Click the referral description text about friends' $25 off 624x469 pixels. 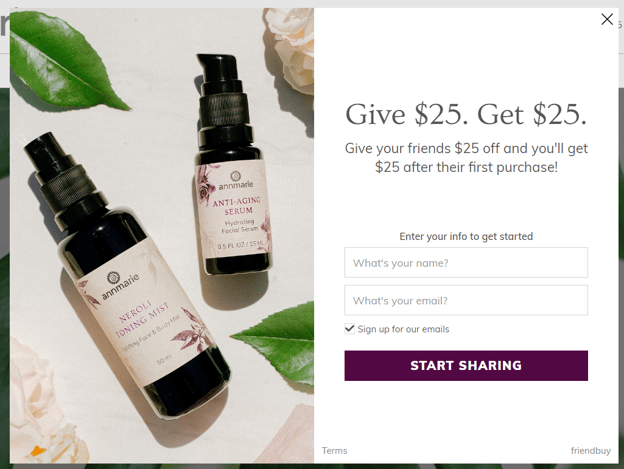466,158
